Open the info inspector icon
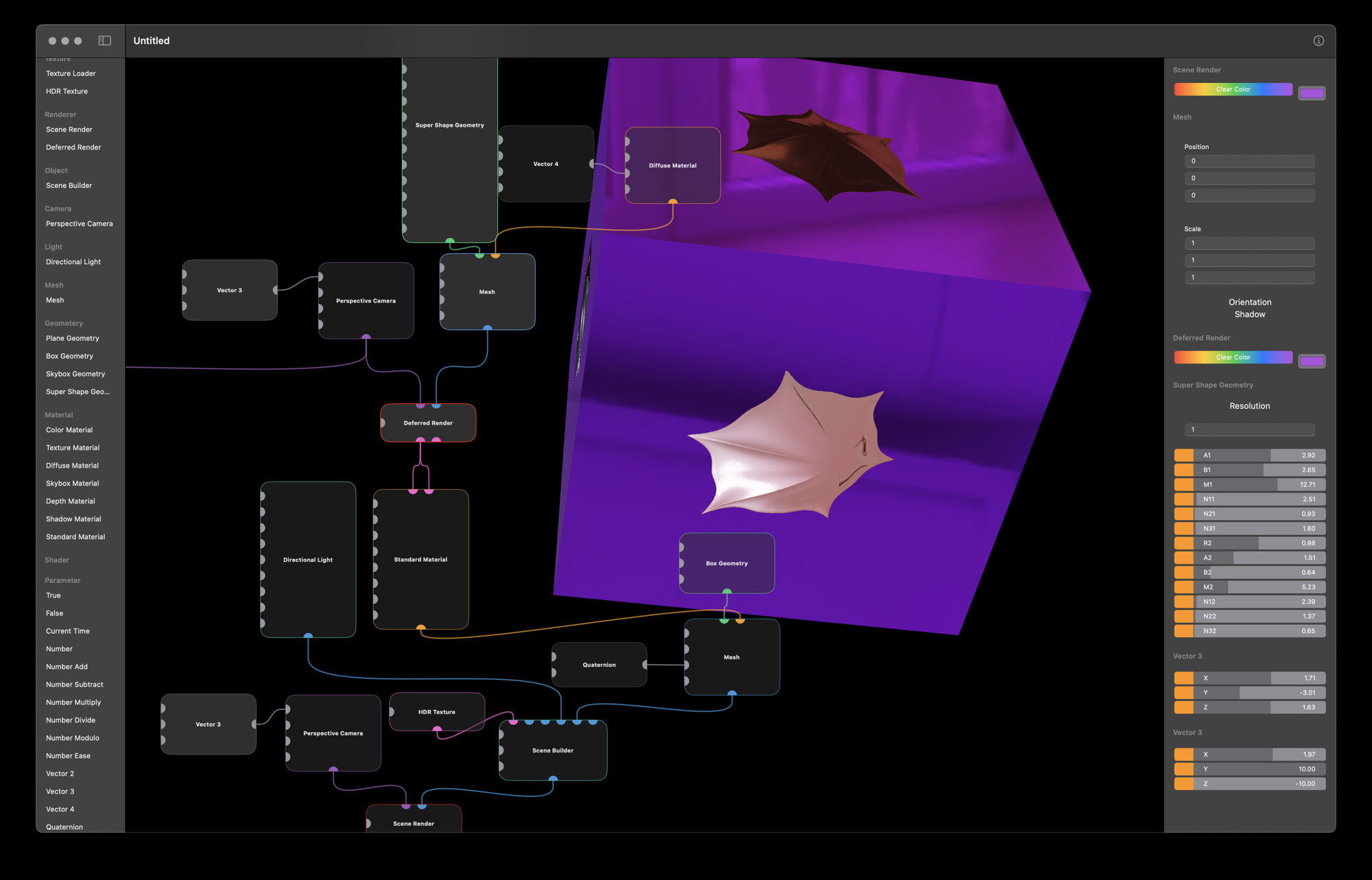This screenshot has height=880, width=1372. click(1318, 40)
